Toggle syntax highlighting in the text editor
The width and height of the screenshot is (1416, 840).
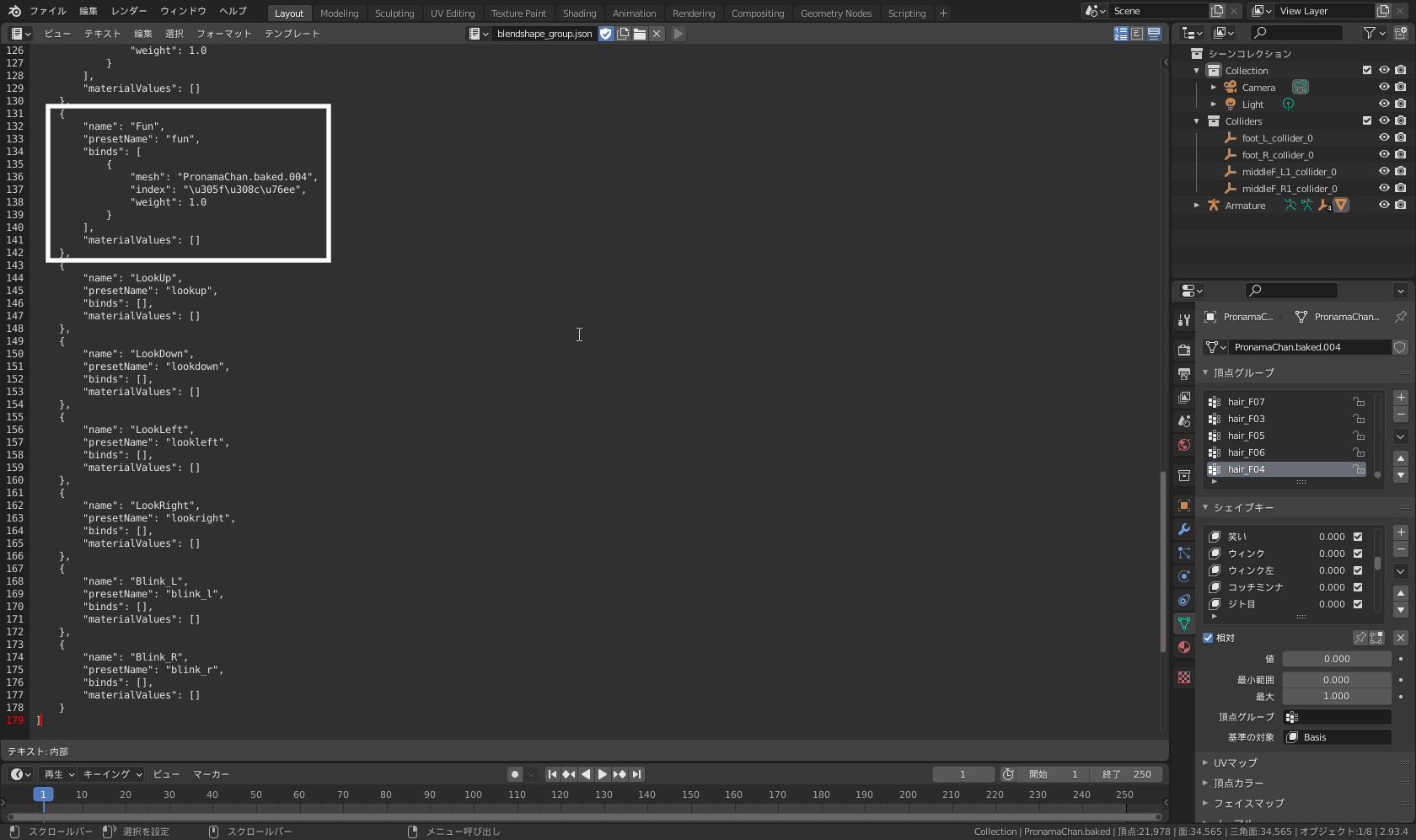[1154, 34]
